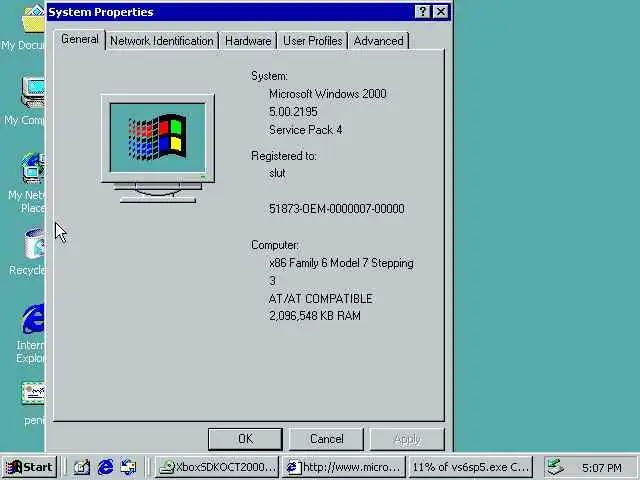This screenshot has height=480, width=640.
Task: Click the product ID 51873-OEM-0000007-00000
Action: click(x=337, y=209)
